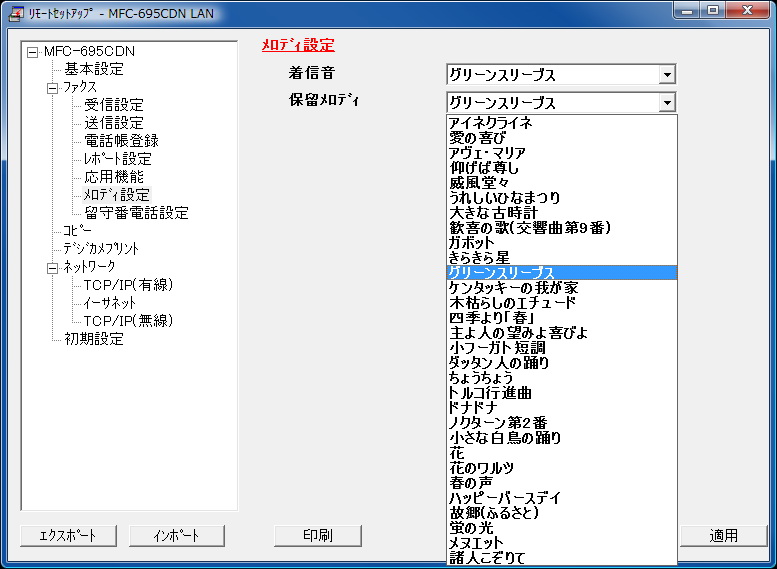Collapse the MFC-695CDN root tree node

click(x=33, y=52)
